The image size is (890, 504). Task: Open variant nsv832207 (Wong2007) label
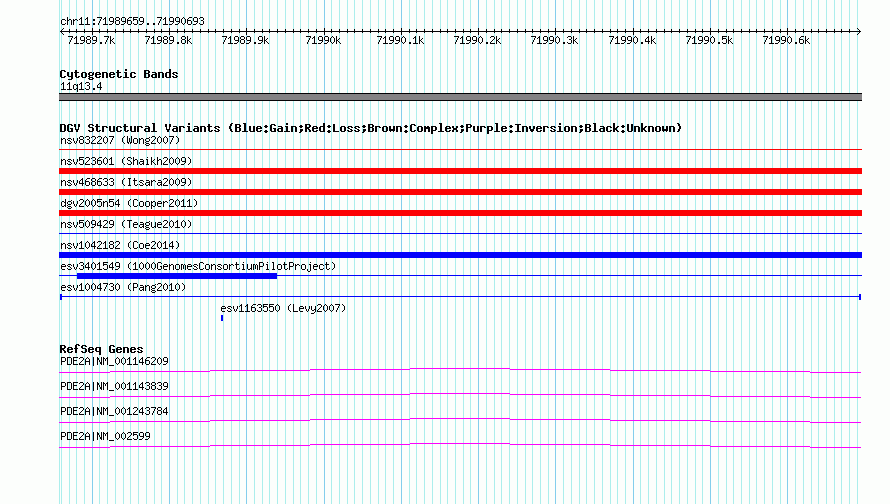tap(120, 140)
